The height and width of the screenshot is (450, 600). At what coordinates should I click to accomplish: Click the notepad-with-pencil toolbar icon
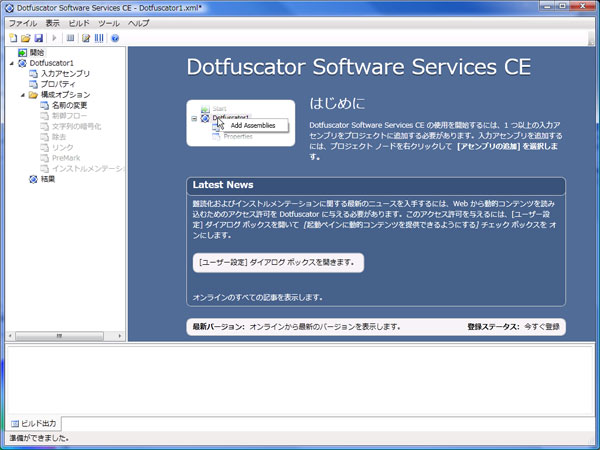click(86, 38)
